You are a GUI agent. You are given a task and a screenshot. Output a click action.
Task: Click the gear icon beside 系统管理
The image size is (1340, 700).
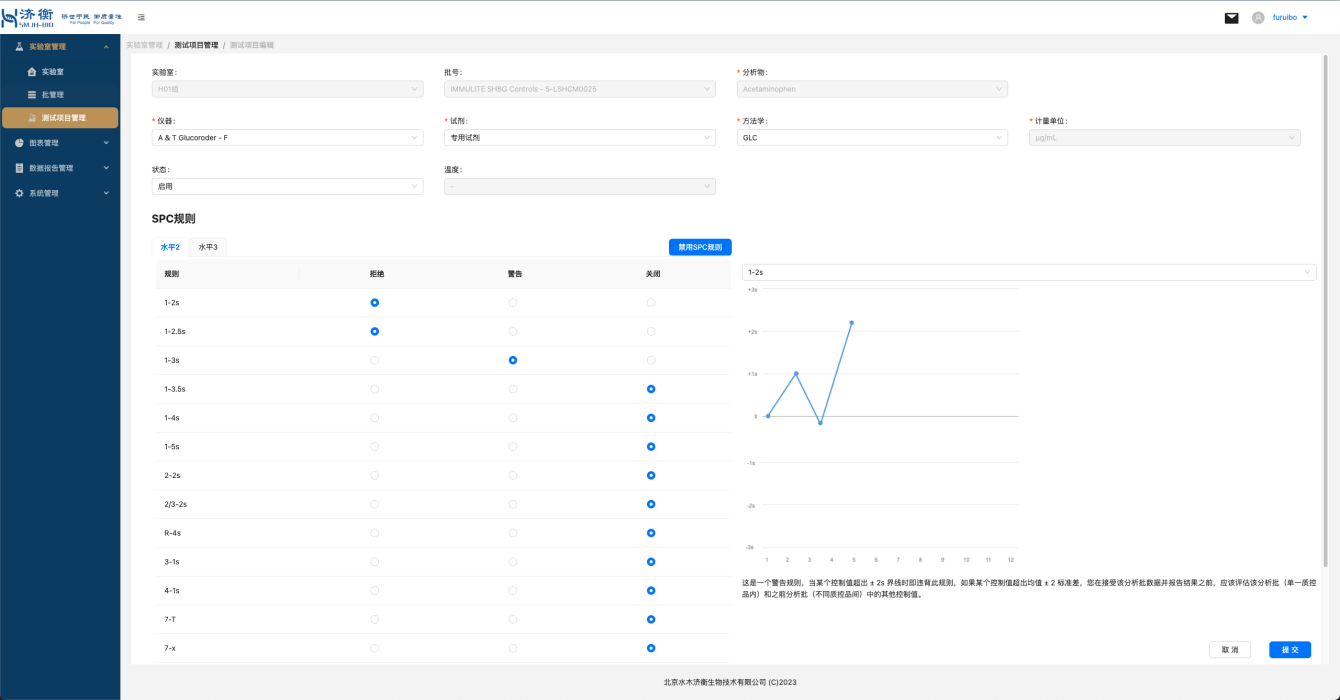[19, 193]
